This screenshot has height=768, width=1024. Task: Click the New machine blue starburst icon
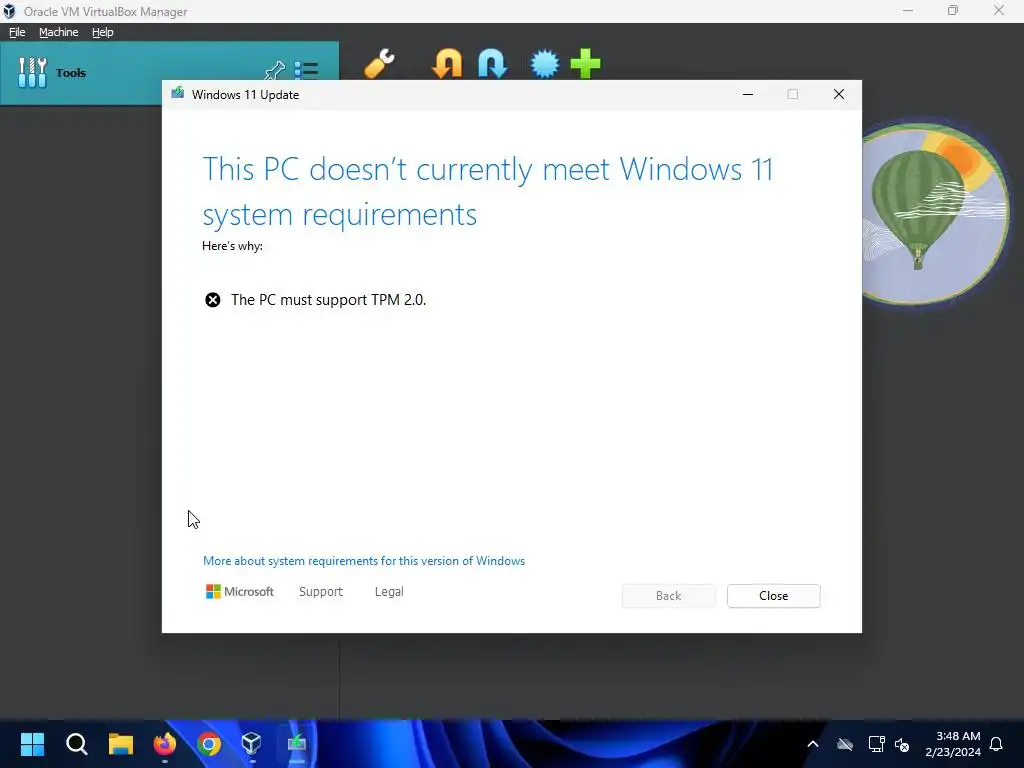click(545, 64)
